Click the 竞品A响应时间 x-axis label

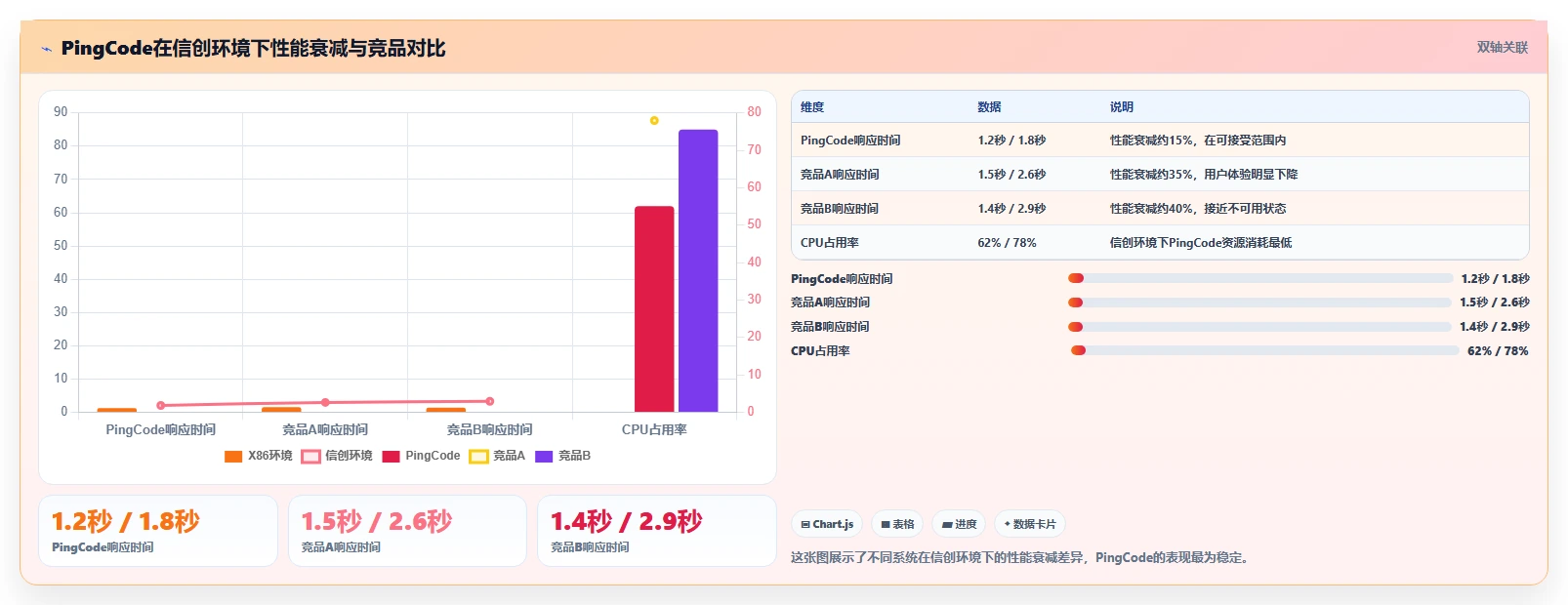[x=325, y=430]
